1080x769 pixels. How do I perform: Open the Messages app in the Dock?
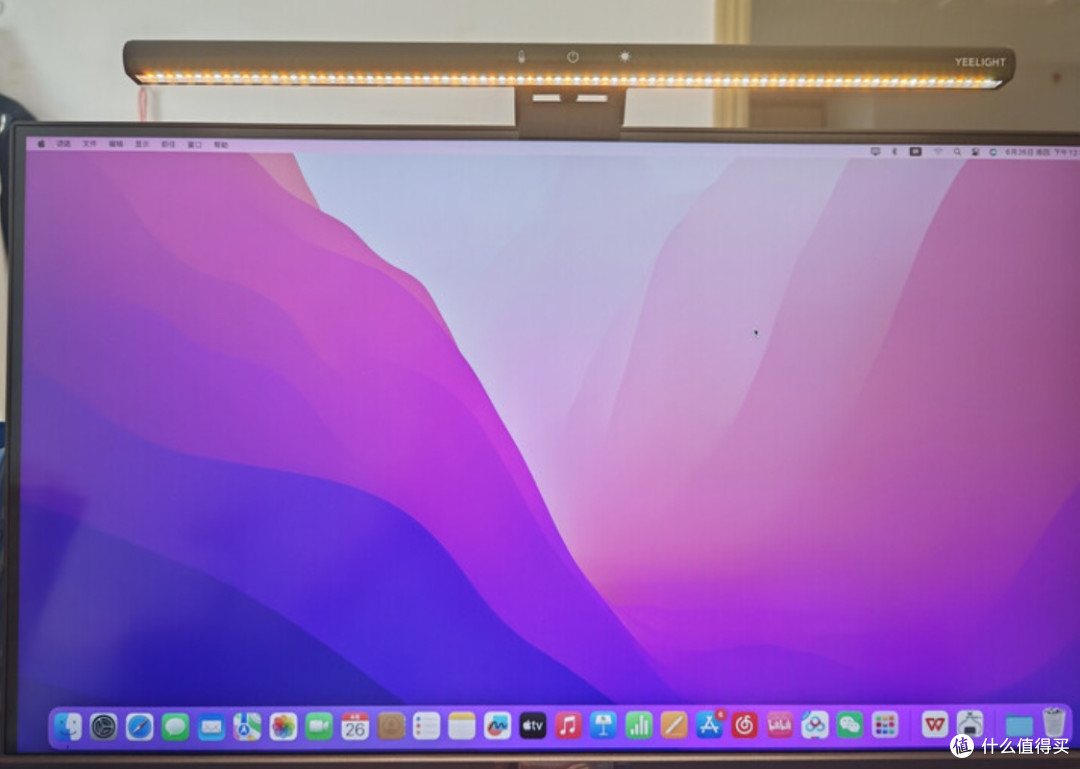click(x=176, y=727)
